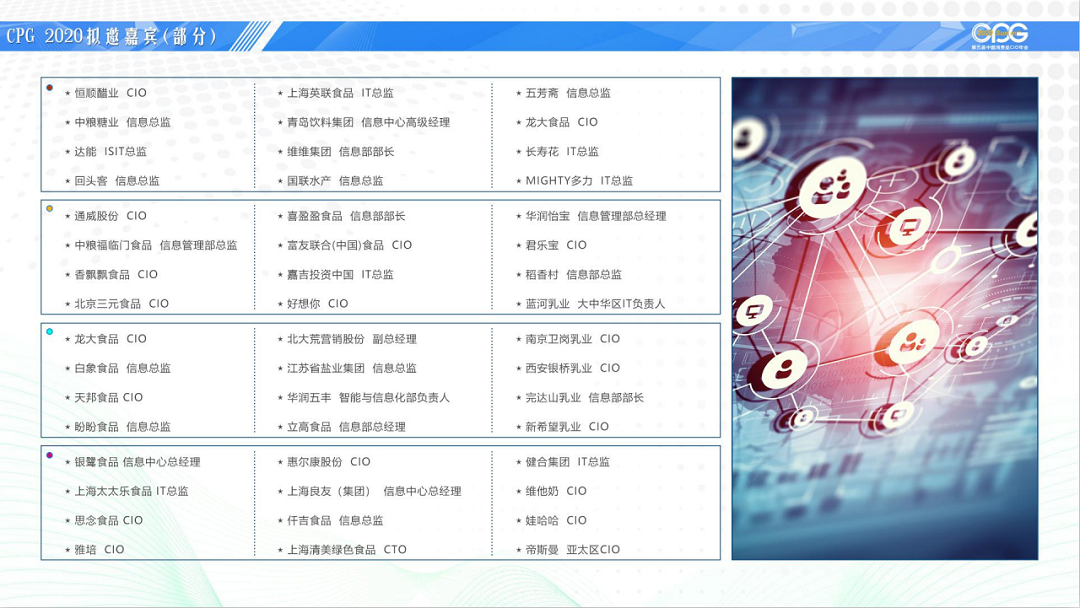Select the entry '恒顺醋业 CIO'
1080x608 pixels.
[x=110, y=93]
